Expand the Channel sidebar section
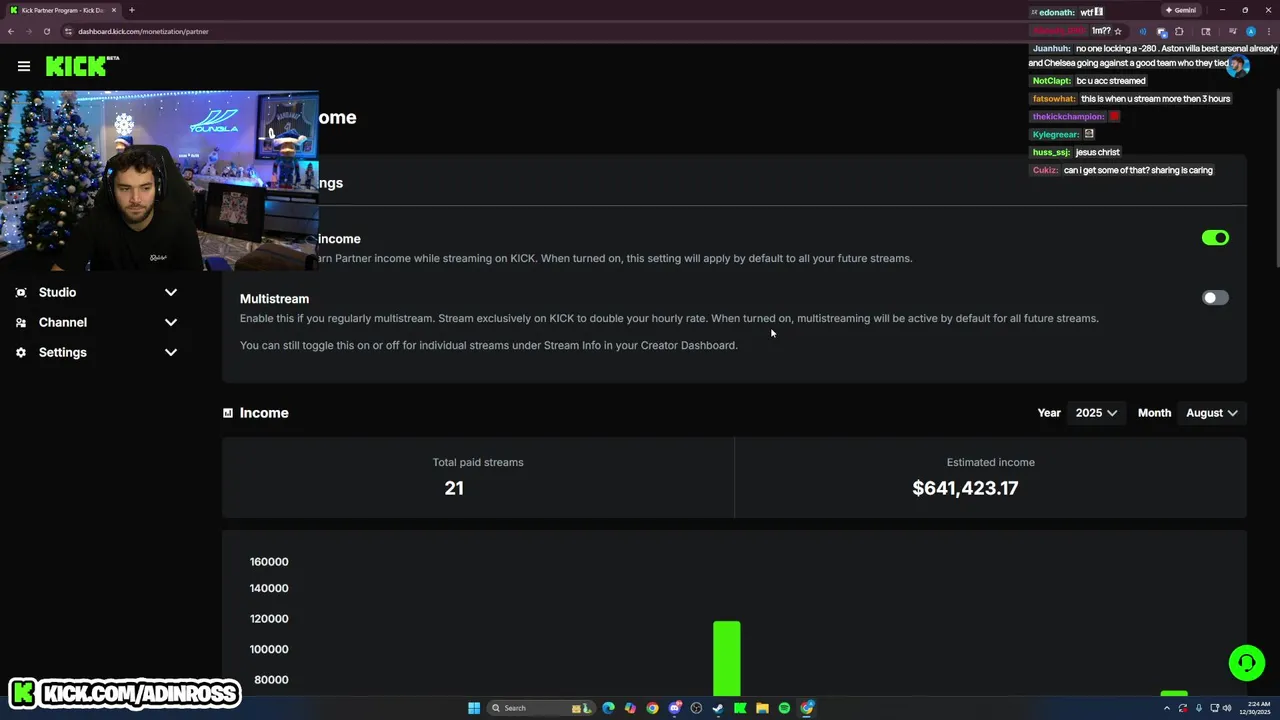Image resolution: width=1280 pixels, height=720 pixels. [x=171, y=322]
